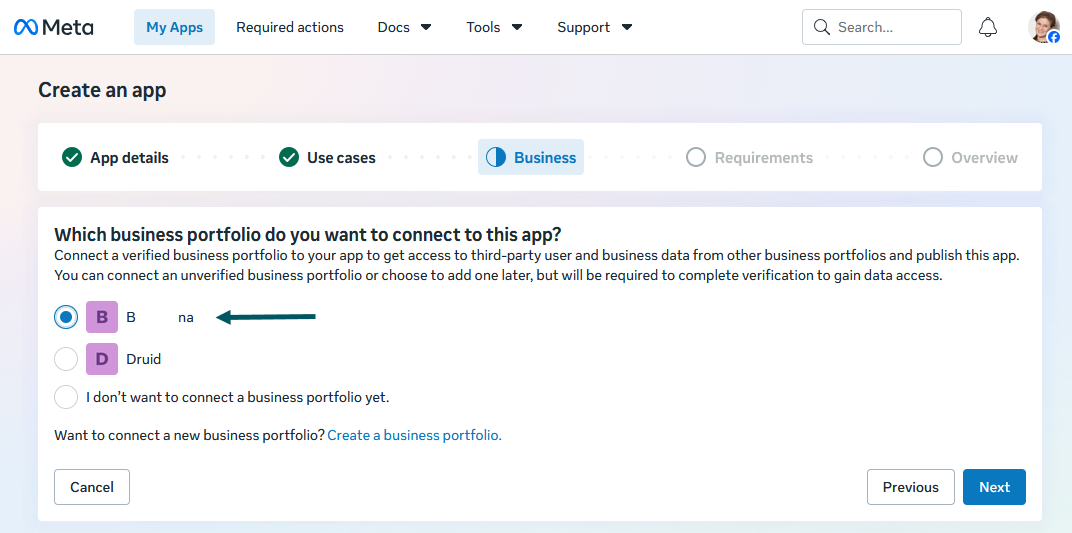Viewport: 1072px width, 533px height.
Task: Click the Requirements empty step circle
Action: (695, 157)
